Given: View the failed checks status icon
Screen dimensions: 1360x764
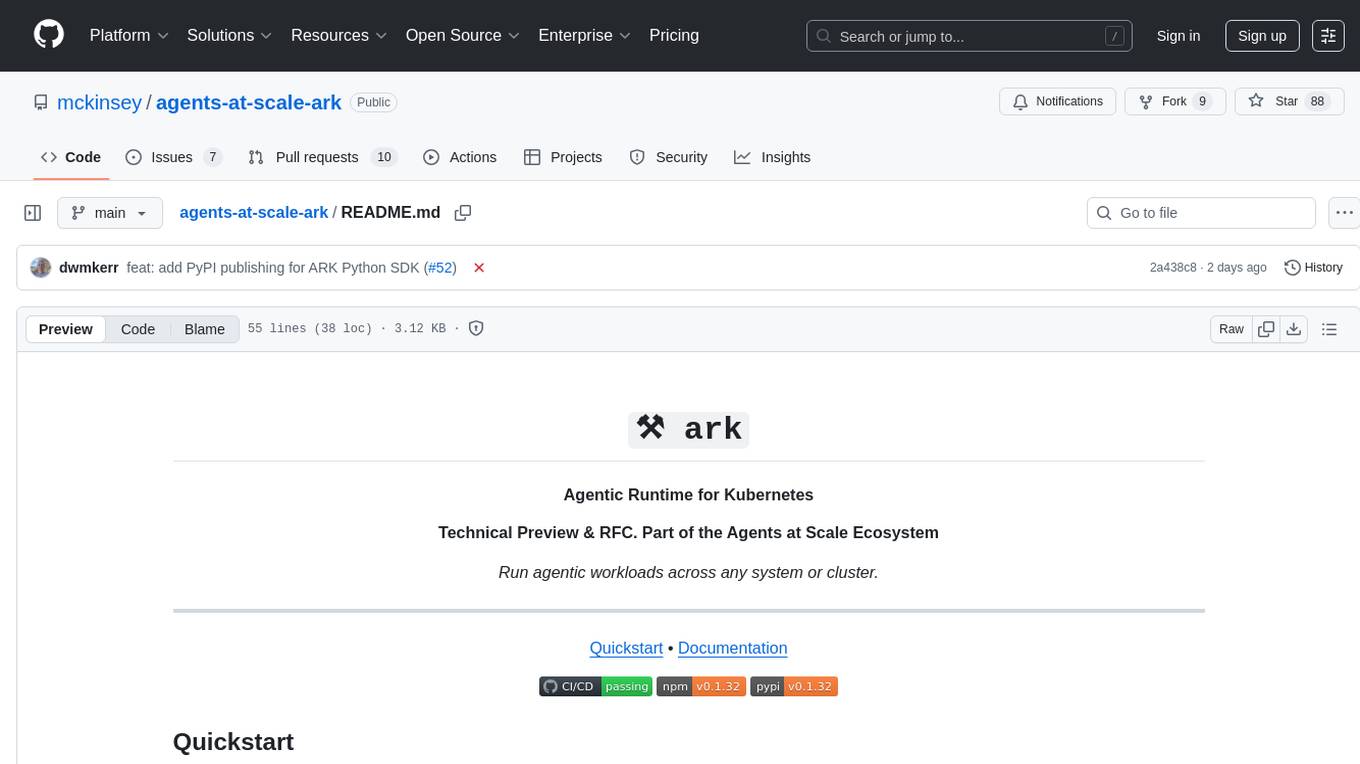Looking at the screenshot, I should 479,268.
